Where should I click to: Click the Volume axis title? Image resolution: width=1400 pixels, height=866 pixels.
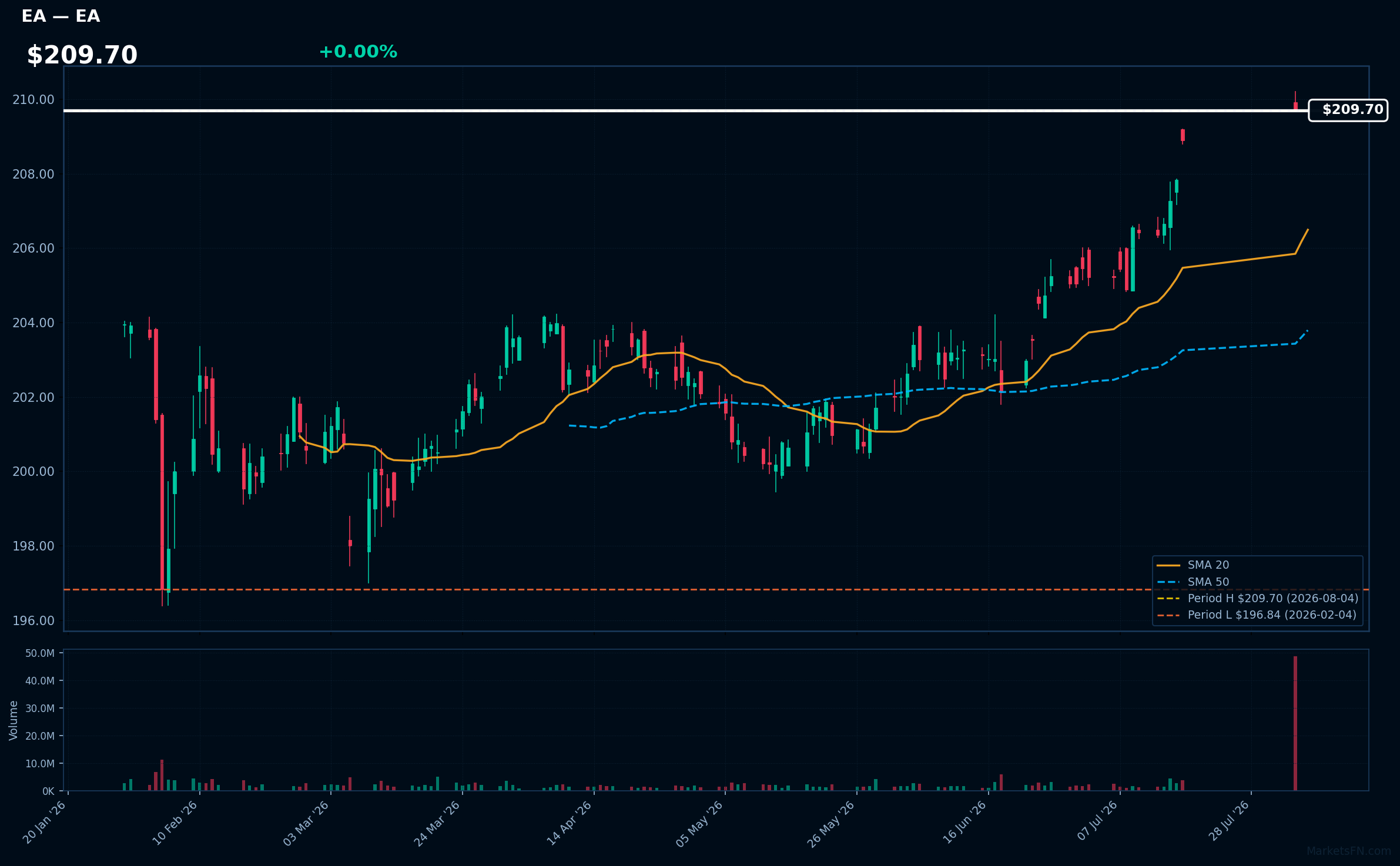[x=14, y=720]
